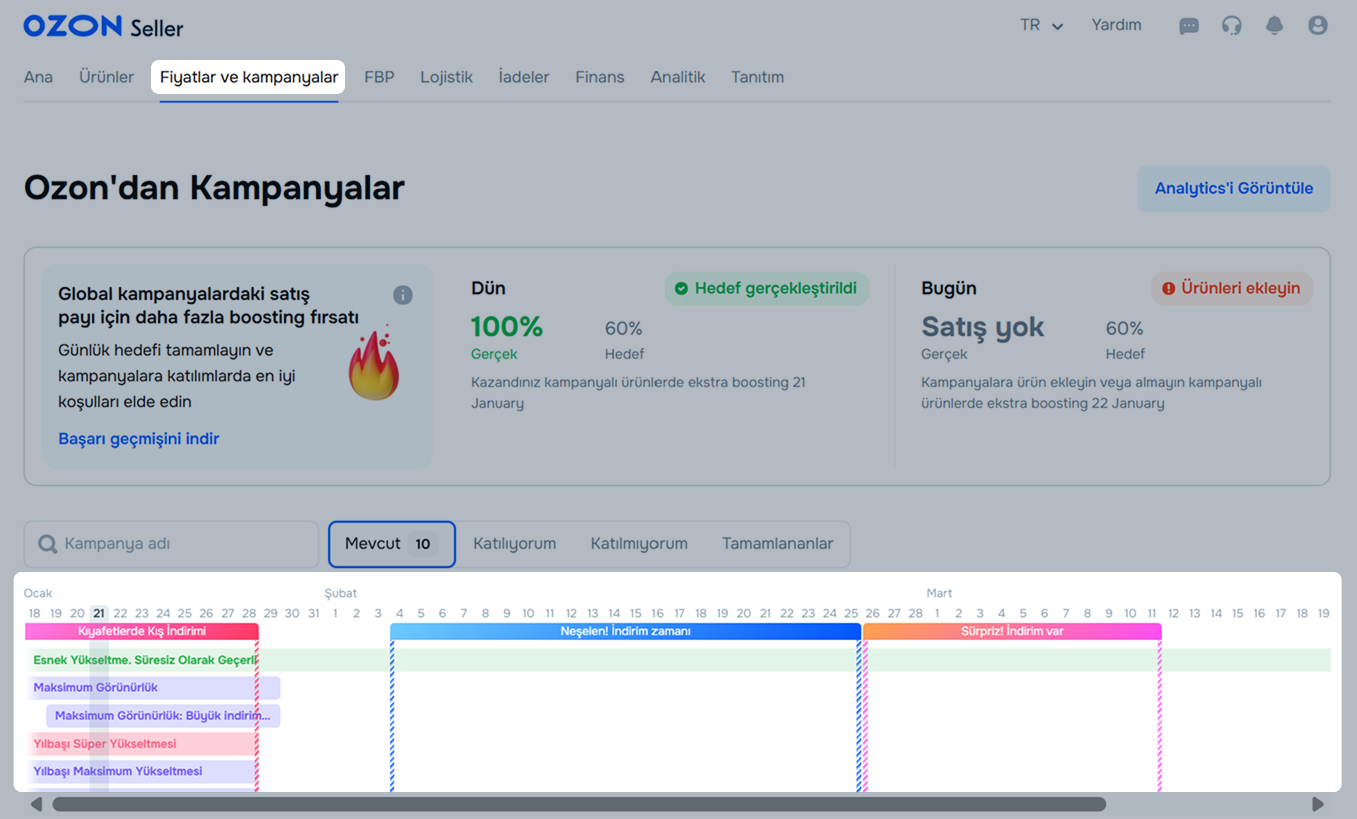Switch to the Katılıyorum tab
Viewport: 1357px width, 819px height.
(x=514, y=544)
